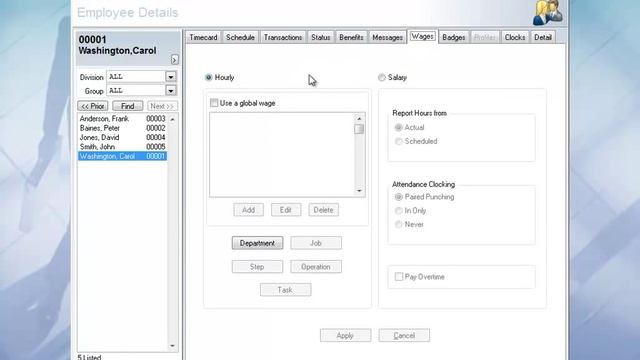Open the Transactions tab
640x360 pixels.
point(283,37)
